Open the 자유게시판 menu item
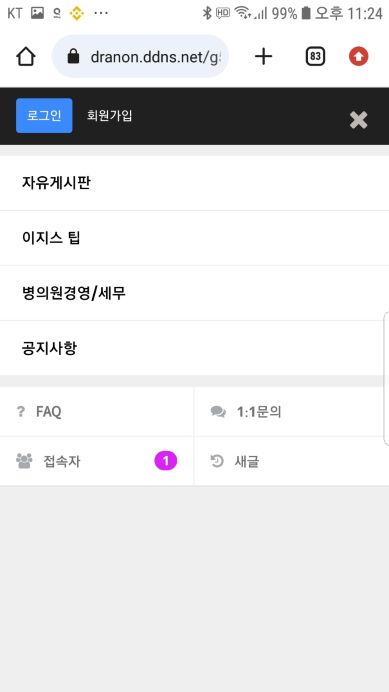Image resolution: width=389 pixels, height=692 pixels. 194,183
